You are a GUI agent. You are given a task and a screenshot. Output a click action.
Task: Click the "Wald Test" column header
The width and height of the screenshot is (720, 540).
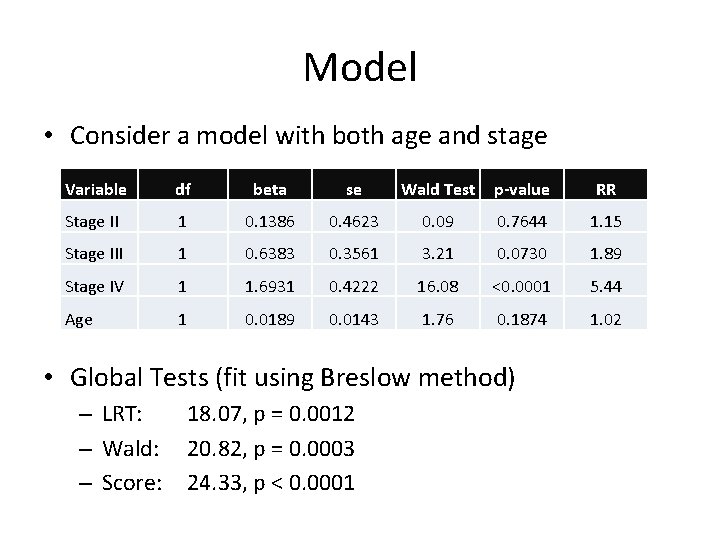437,188
